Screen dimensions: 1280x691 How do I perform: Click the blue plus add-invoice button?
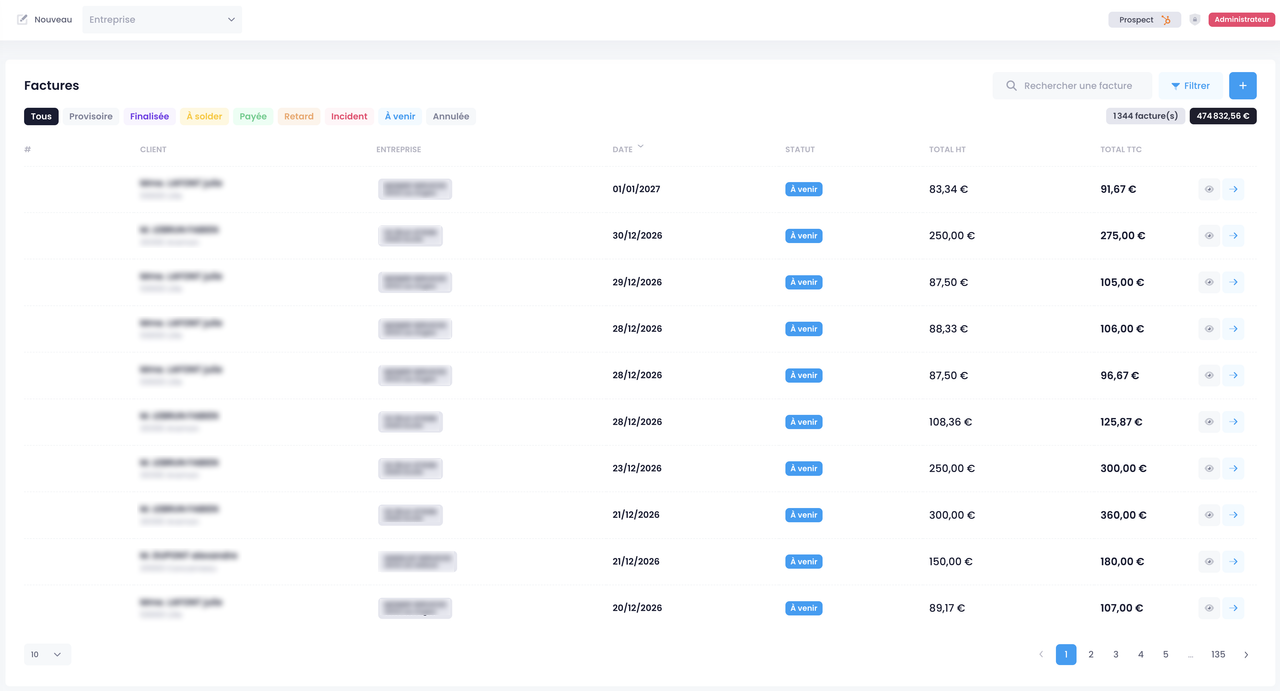1243,86
